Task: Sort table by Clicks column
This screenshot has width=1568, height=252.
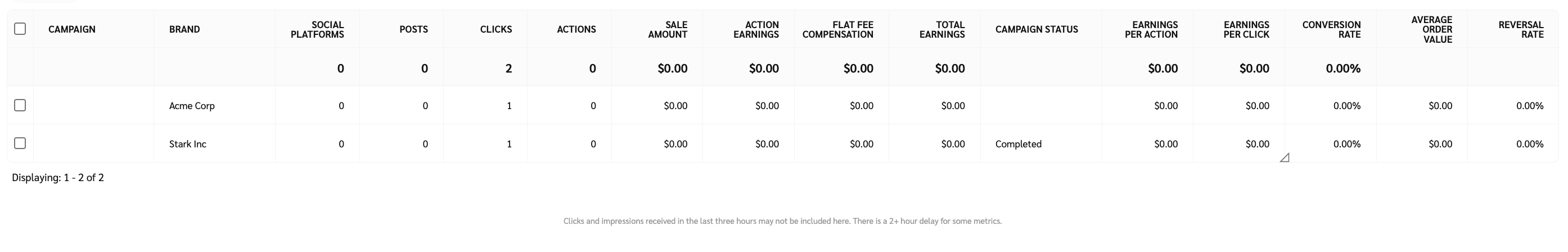Action: (495, 29)
